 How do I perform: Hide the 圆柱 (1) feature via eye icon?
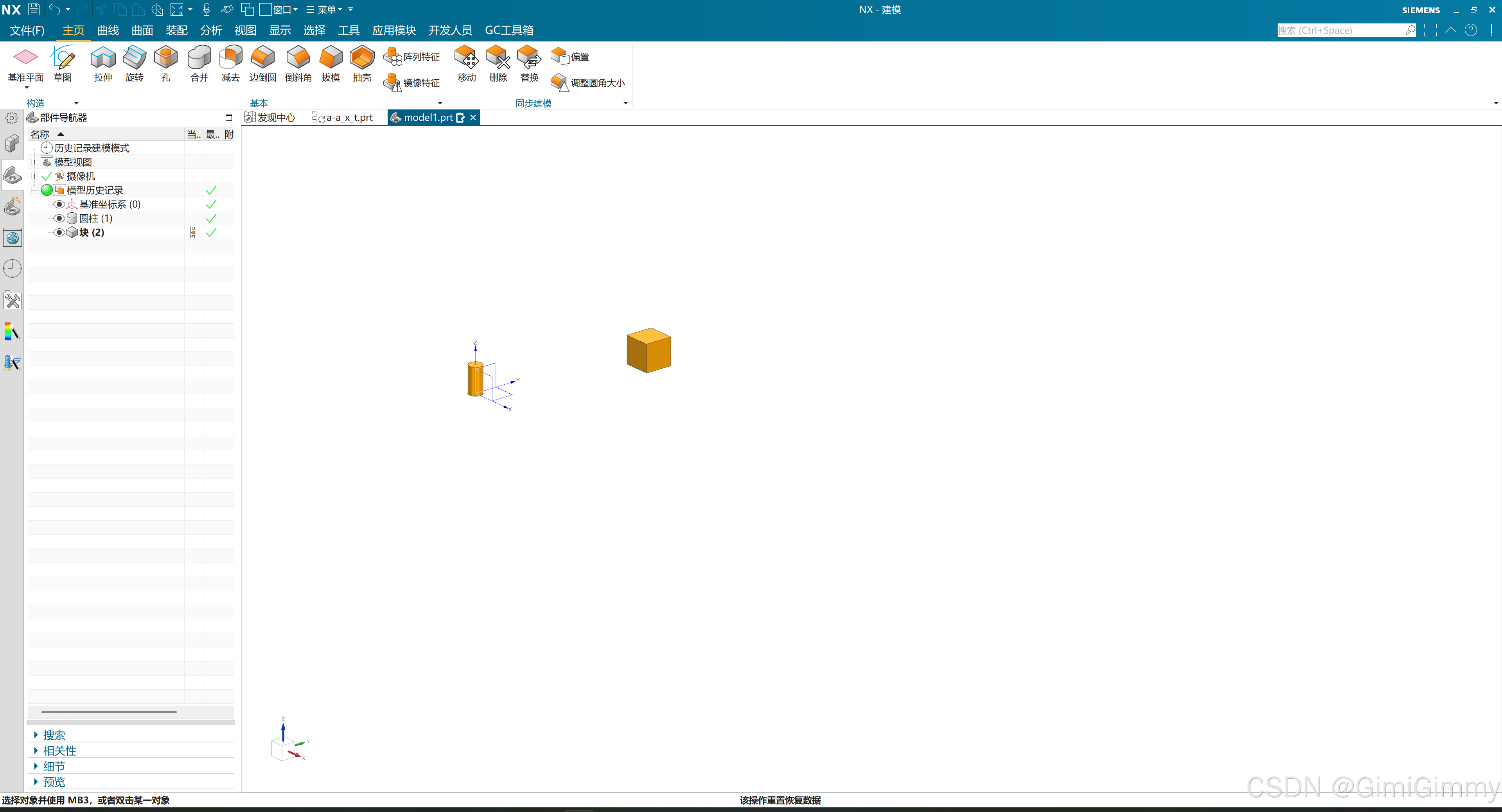tap(59, 218)
